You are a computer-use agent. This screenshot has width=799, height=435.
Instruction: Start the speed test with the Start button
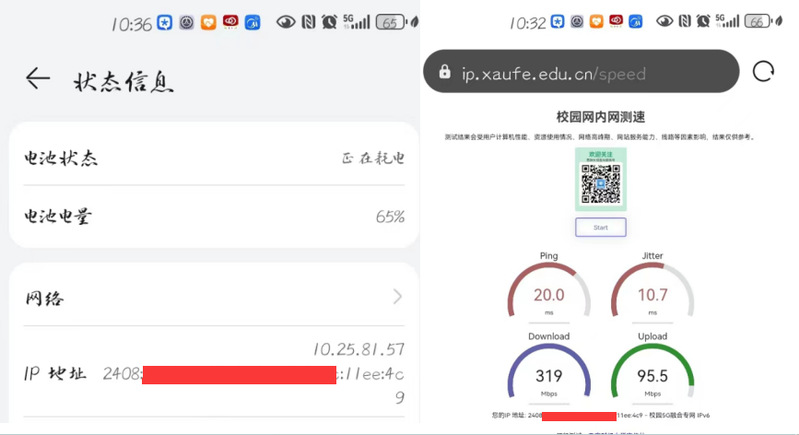601,227
